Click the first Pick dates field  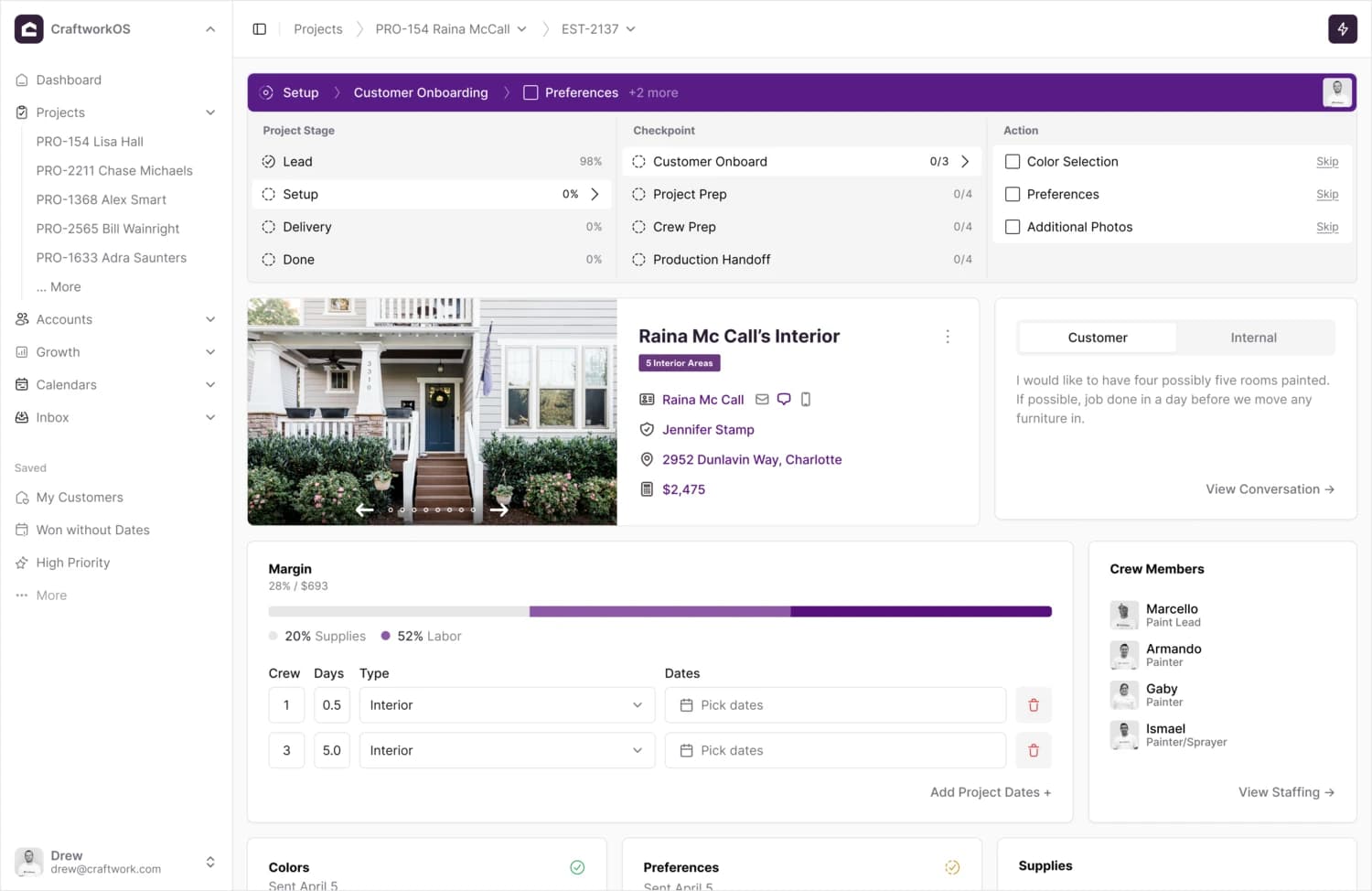tap(835, 705)
